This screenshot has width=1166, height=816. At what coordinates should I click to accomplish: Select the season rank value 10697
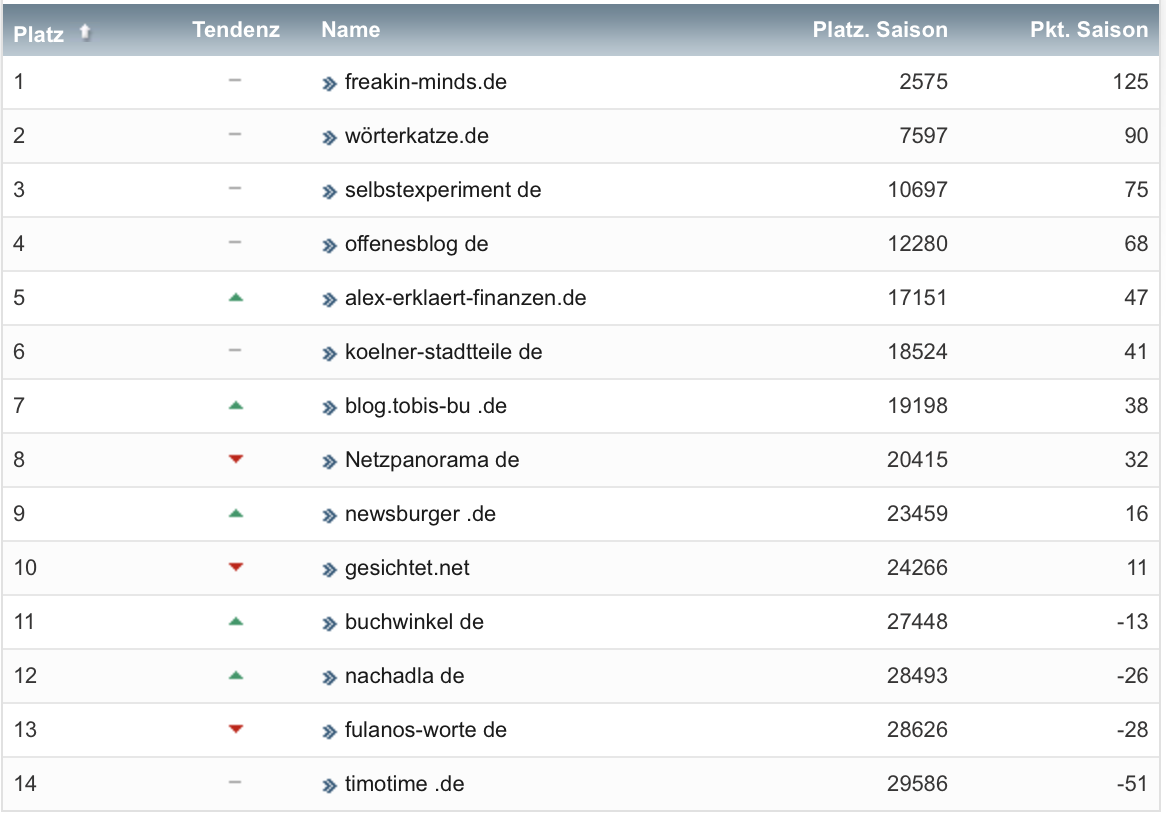tap(918, 190)
